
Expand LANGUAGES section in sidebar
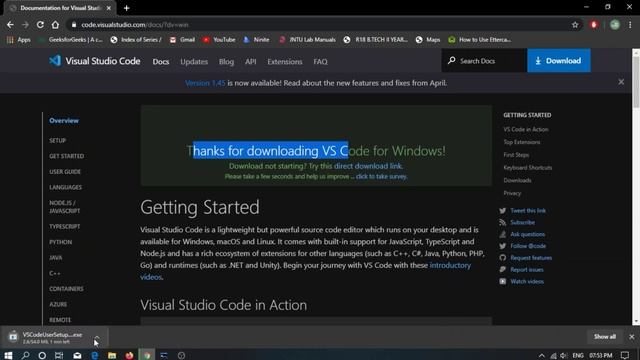coord(65,187)
